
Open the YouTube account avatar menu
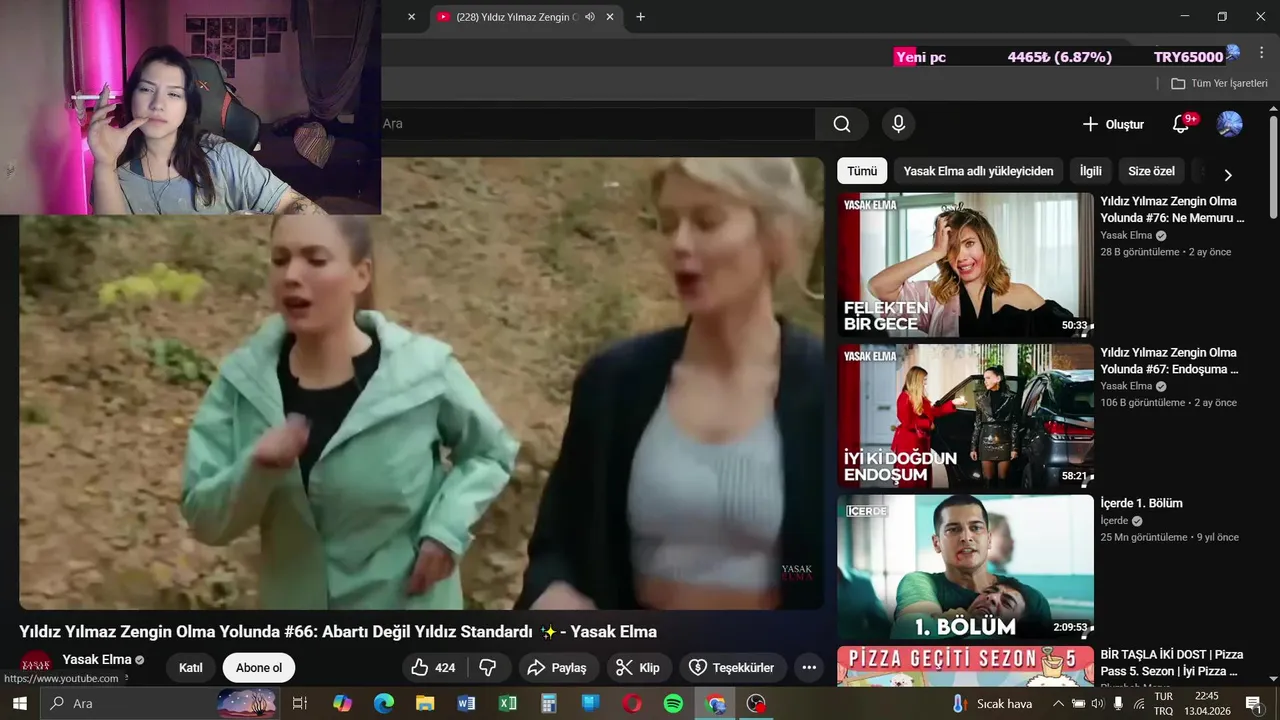click(1229, 124)
